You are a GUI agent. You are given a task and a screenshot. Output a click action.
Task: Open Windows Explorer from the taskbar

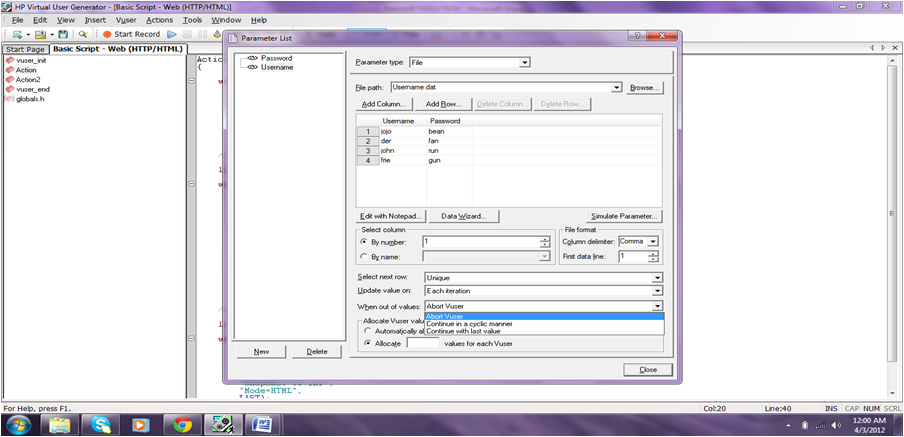point(59,425)
